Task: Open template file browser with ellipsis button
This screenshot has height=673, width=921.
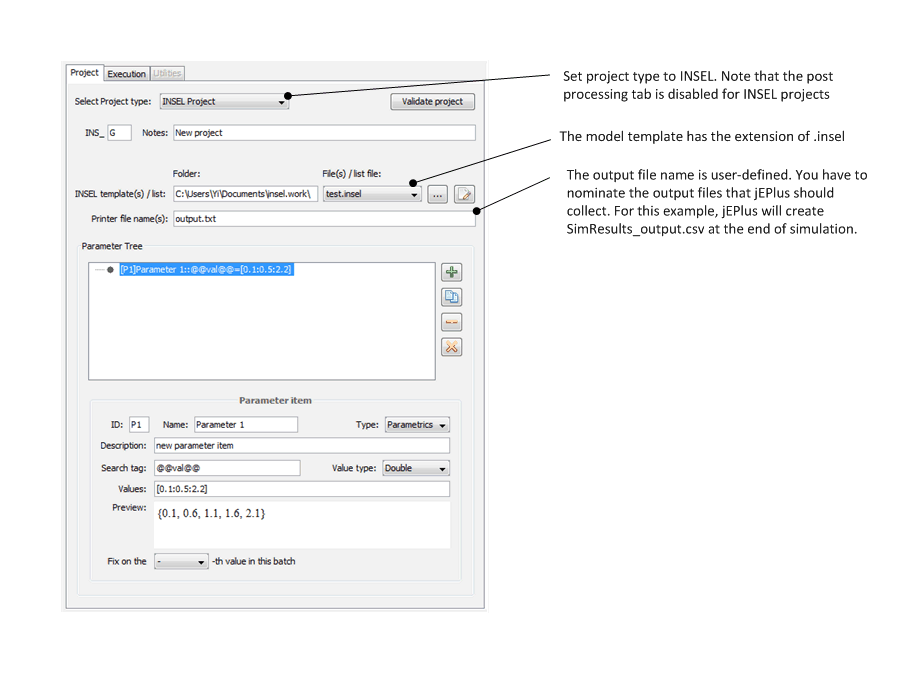Action: coord(437,194)
